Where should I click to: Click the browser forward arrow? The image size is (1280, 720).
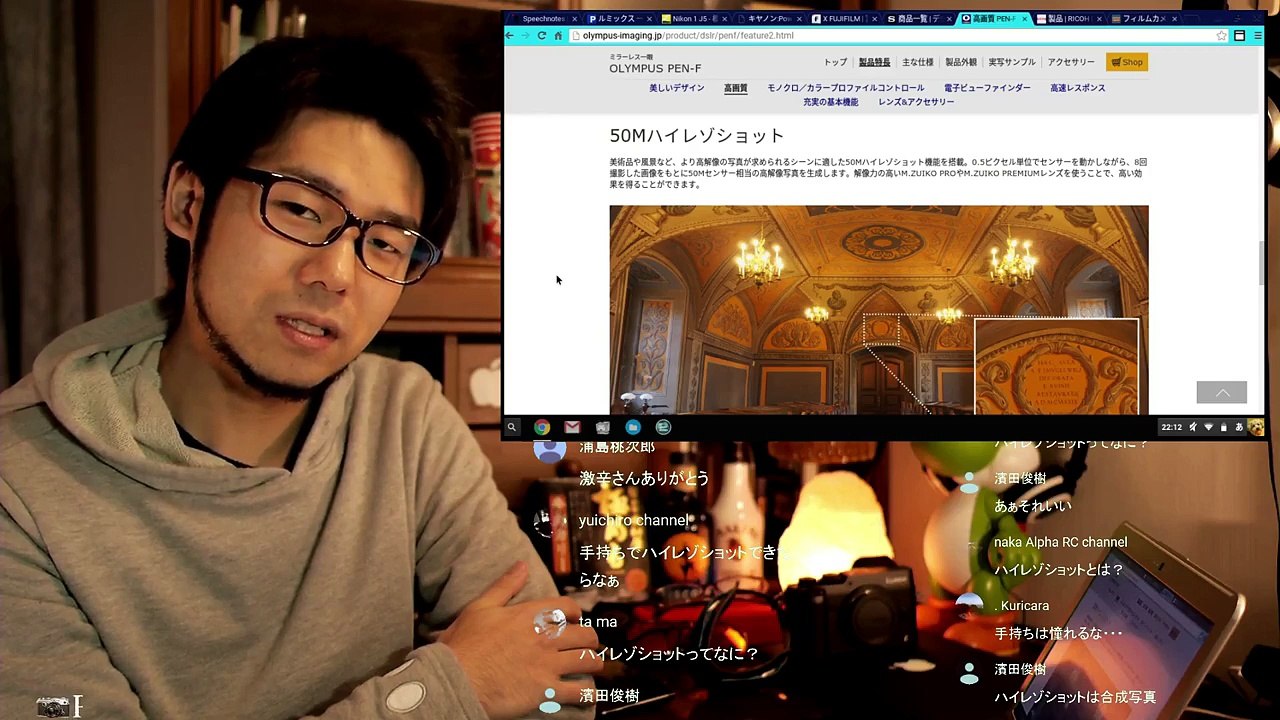pyautogui.click(x=525, y=35)
